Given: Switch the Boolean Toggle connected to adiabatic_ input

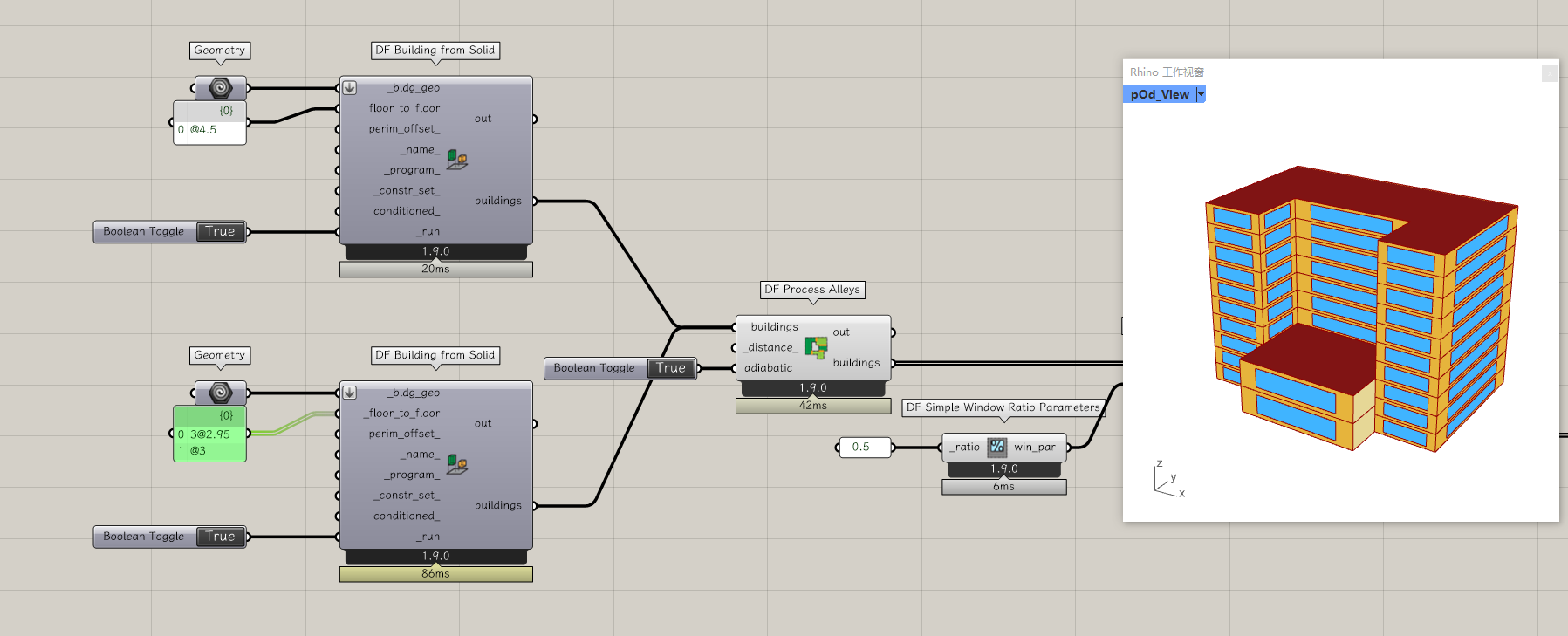Looking at the screenshot, I should pyautogui.click(x=671, y=368).
